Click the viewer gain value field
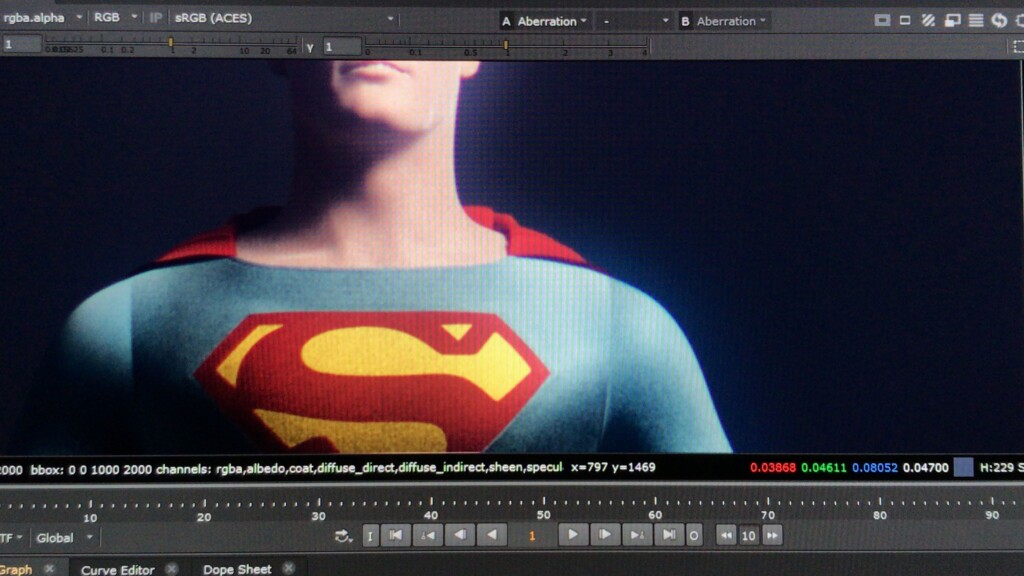Image resolution: width=1024 pixels, height=576 pixels. coord(21,44)
